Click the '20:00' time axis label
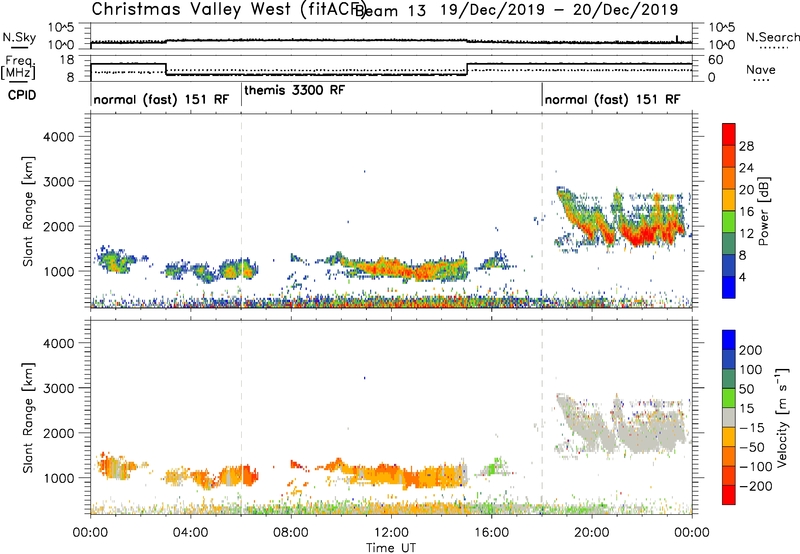800x554 pixels. tap(592, 533)
